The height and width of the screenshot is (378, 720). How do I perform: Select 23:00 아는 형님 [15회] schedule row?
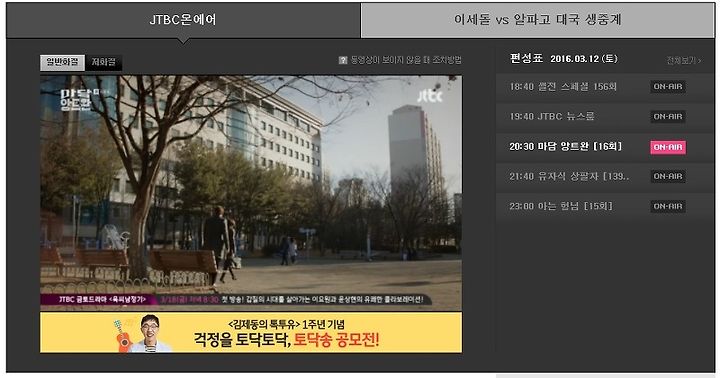click(604, 206)
